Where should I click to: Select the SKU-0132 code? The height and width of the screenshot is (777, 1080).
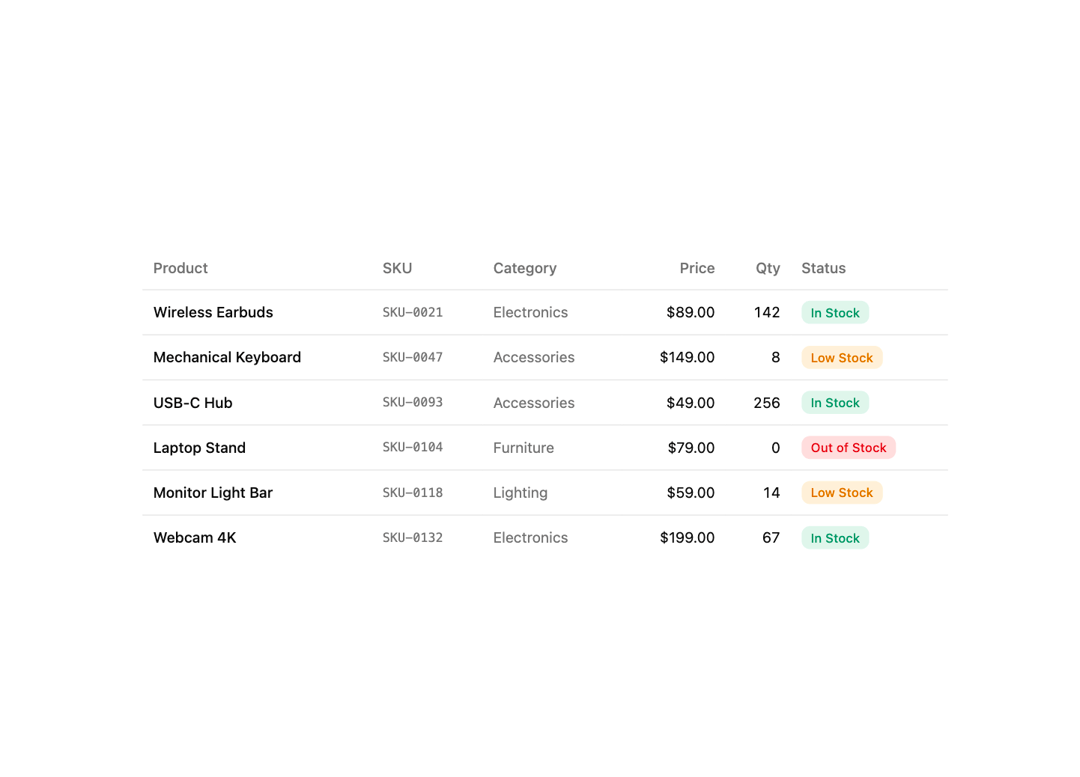coord(413,537)
